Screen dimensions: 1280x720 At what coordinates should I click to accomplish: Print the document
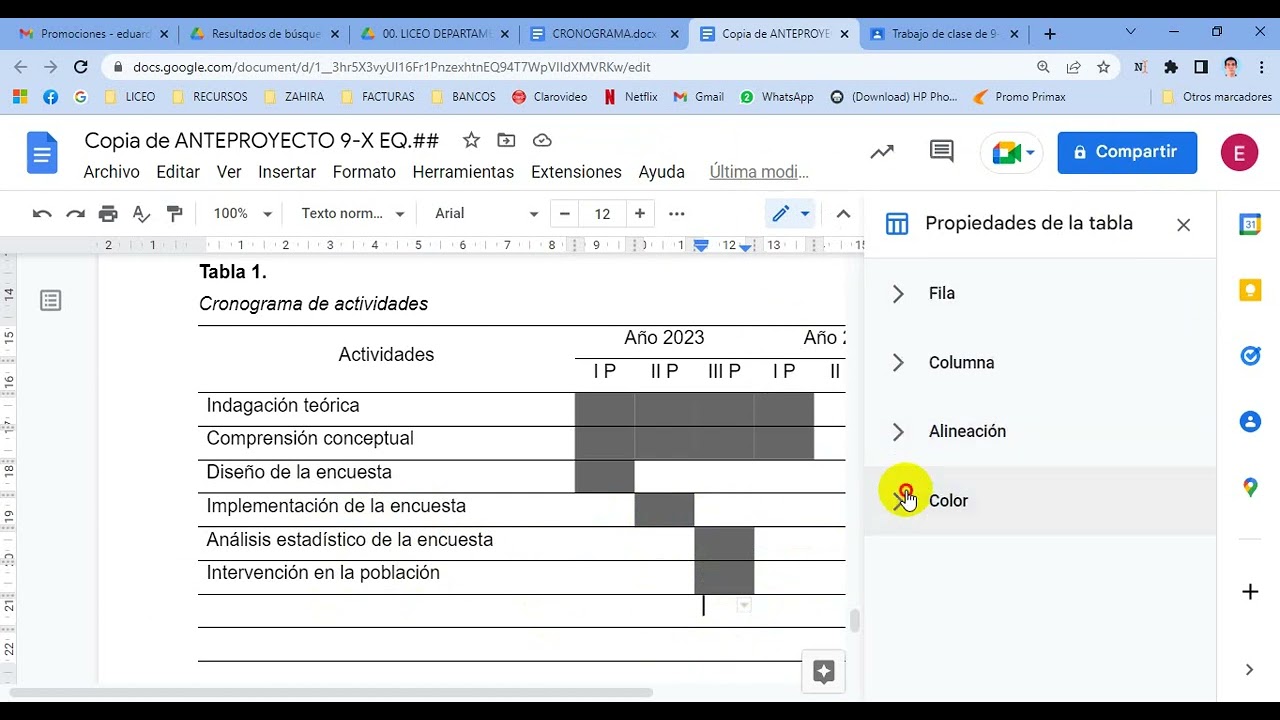108,214
